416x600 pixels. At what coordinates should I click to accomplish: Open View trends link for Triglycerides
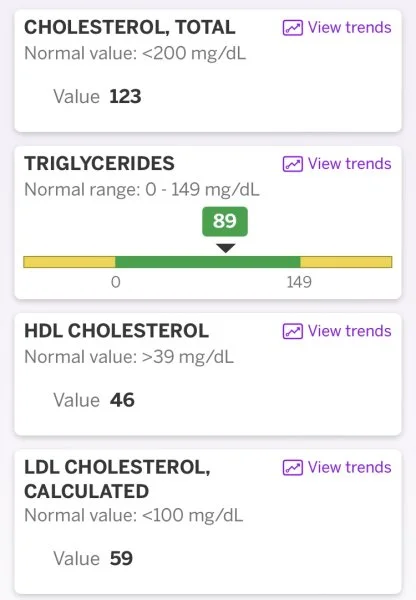337,164
